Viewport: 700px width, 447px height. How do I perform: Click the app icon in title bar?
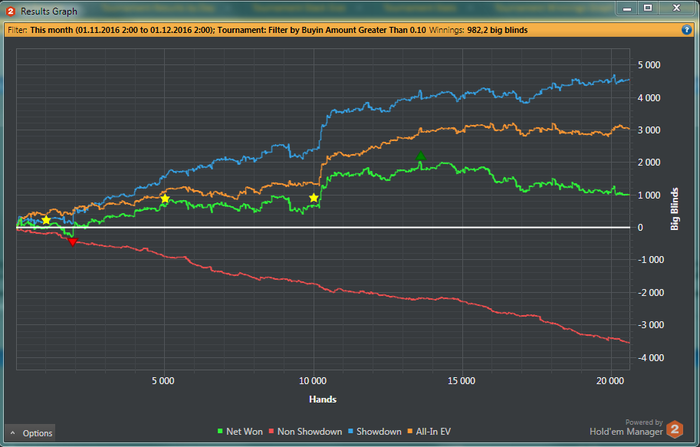(x=10, y=11)
